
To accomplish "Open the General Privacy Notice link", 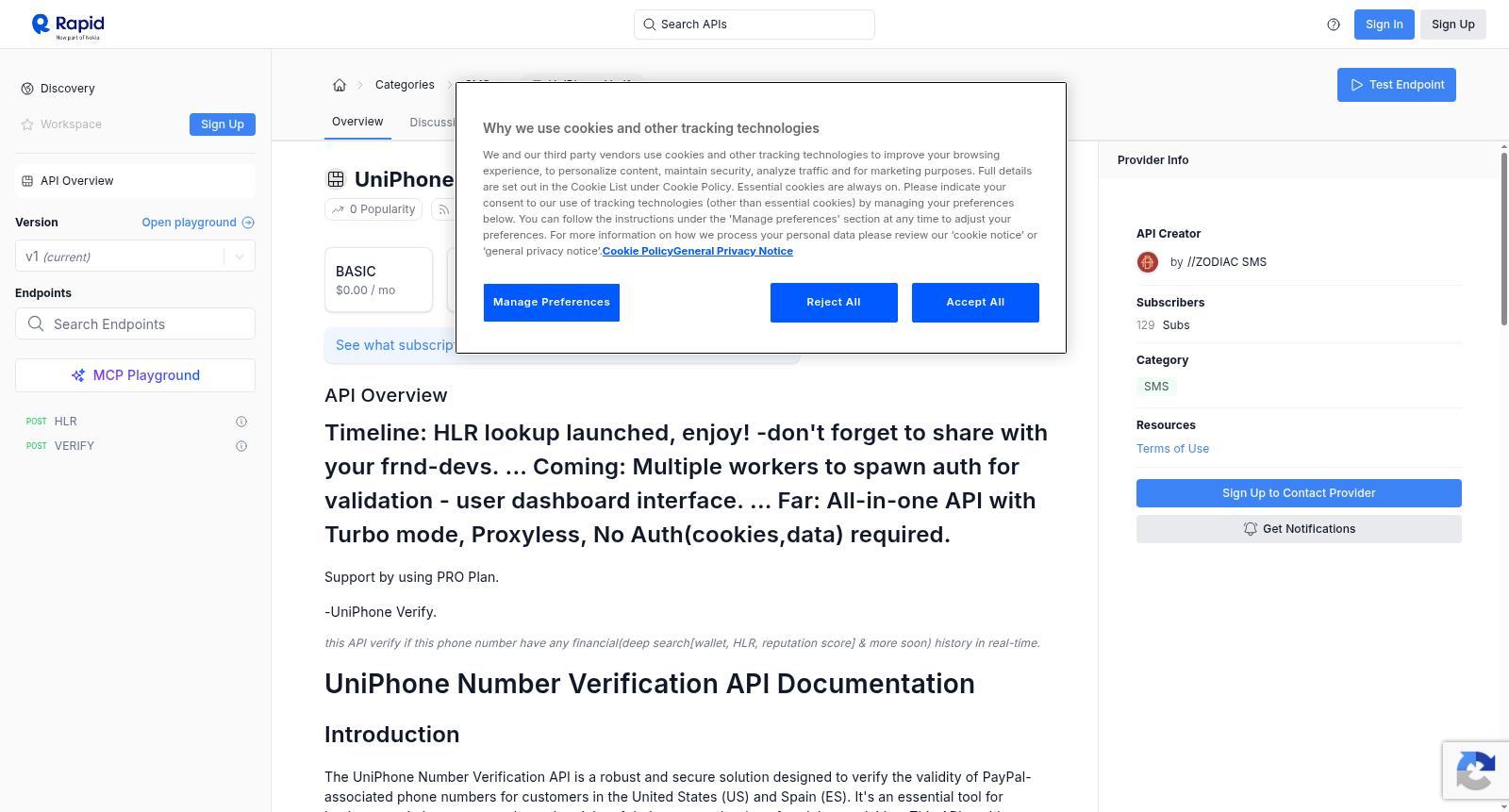I will (734, 252).
